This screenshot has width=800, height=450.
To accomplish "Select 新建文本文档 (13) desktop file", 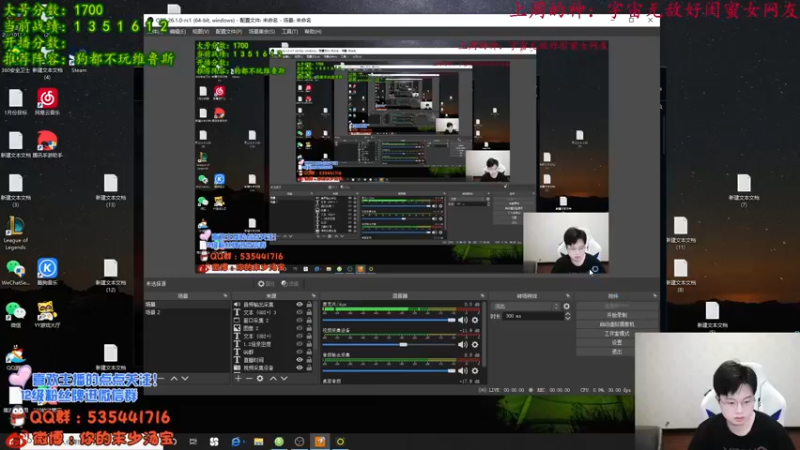I will (111, 190).
